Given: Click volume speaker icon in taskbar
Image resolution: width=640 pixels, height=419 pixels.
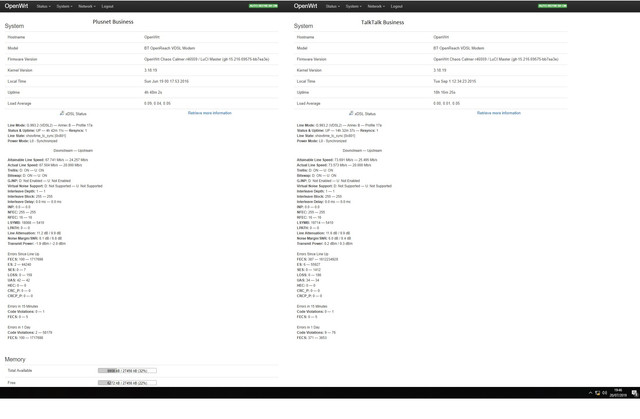Looking at the screenshot, I should tap(604, 393).
